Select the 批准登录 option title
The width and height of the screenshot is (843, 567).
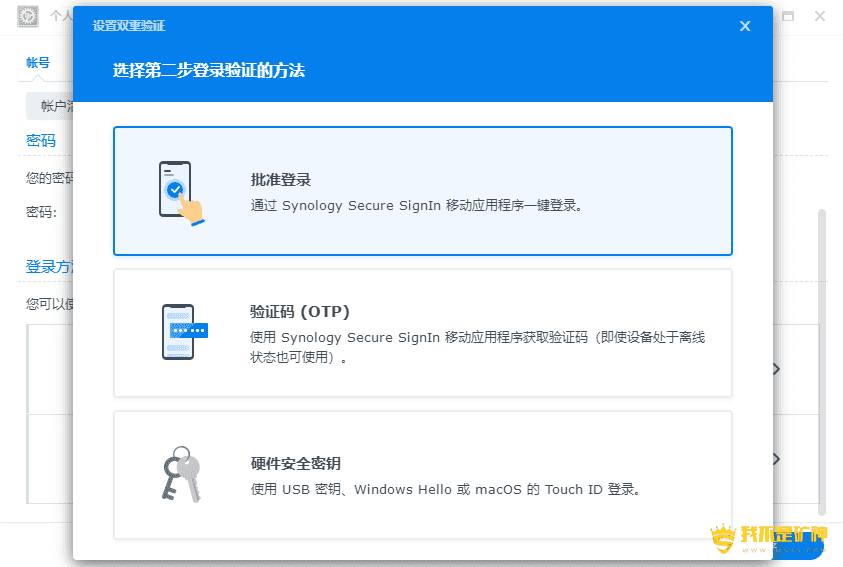coord(281,180)
